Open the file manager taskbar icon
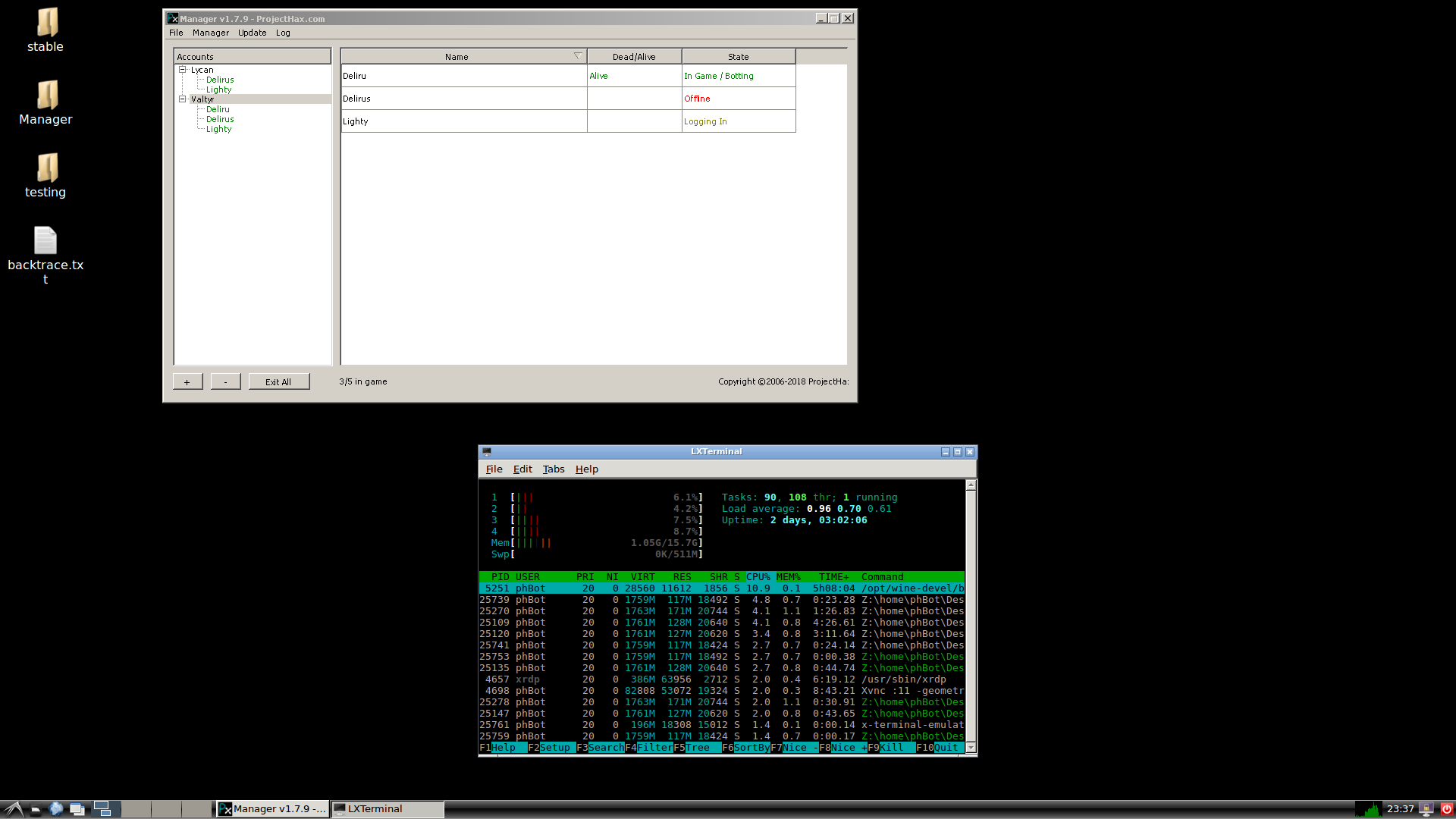The image size is (1456, 819). pos(36,809)
